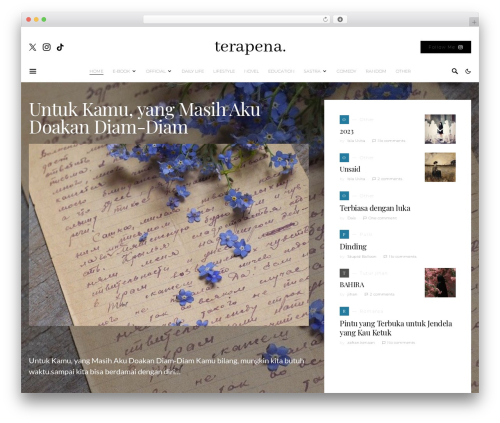Click the author name under the Dinding post
The height and width of the screenshot is (423, 500).
[361, 257]
